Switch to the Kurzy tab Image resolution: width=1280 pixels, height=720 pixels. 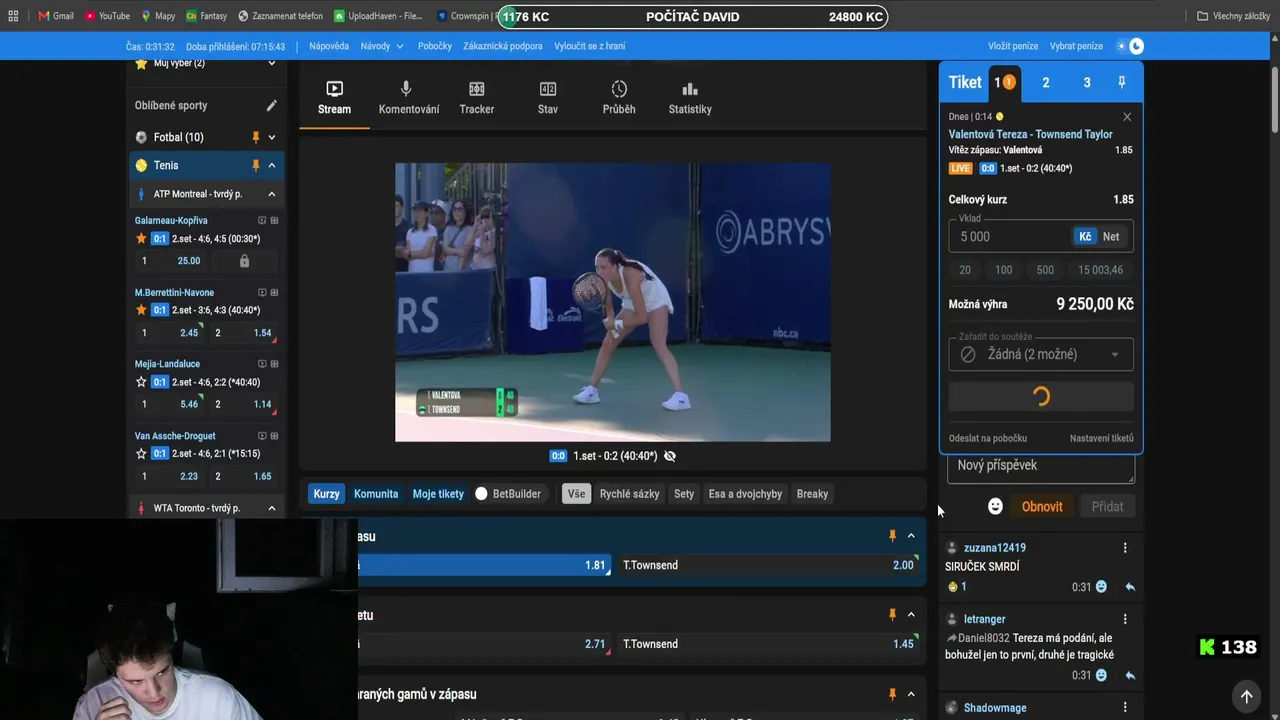326,494
